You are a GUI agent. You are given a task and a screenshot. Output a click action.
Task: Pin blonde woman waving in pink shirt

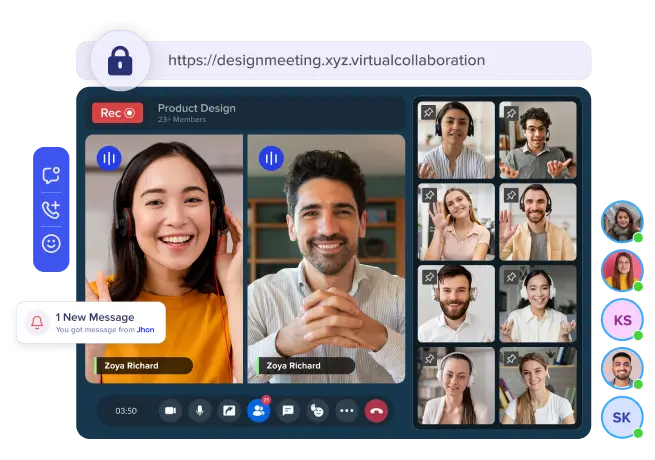[428, 195]
